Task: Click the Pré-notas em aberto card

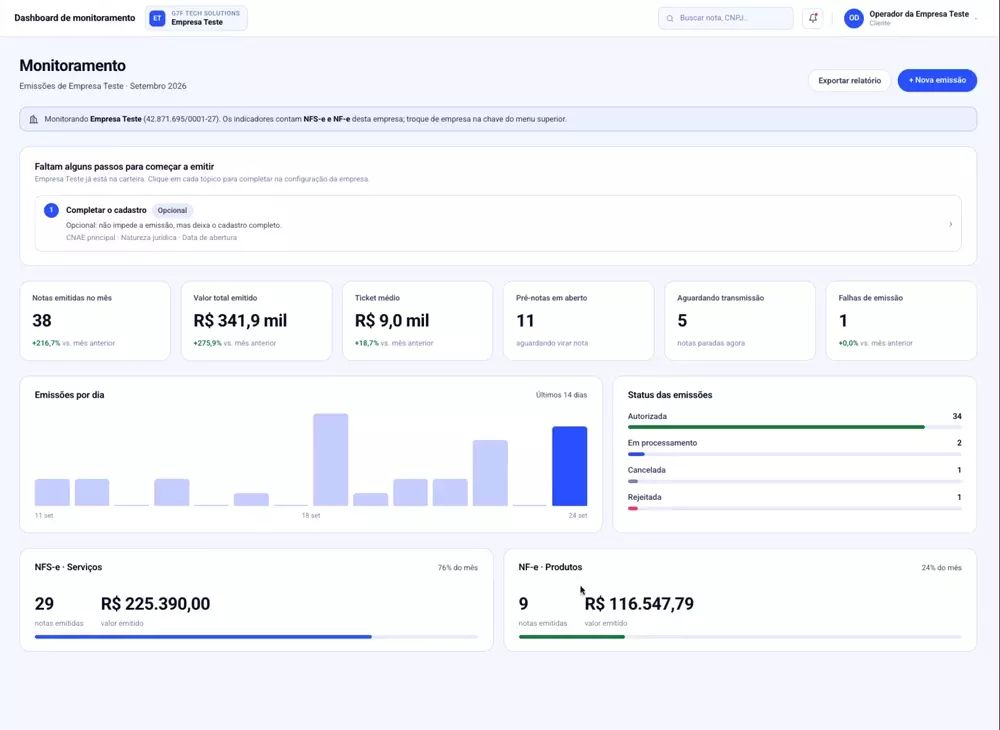Action: click(x=578, y=321)
